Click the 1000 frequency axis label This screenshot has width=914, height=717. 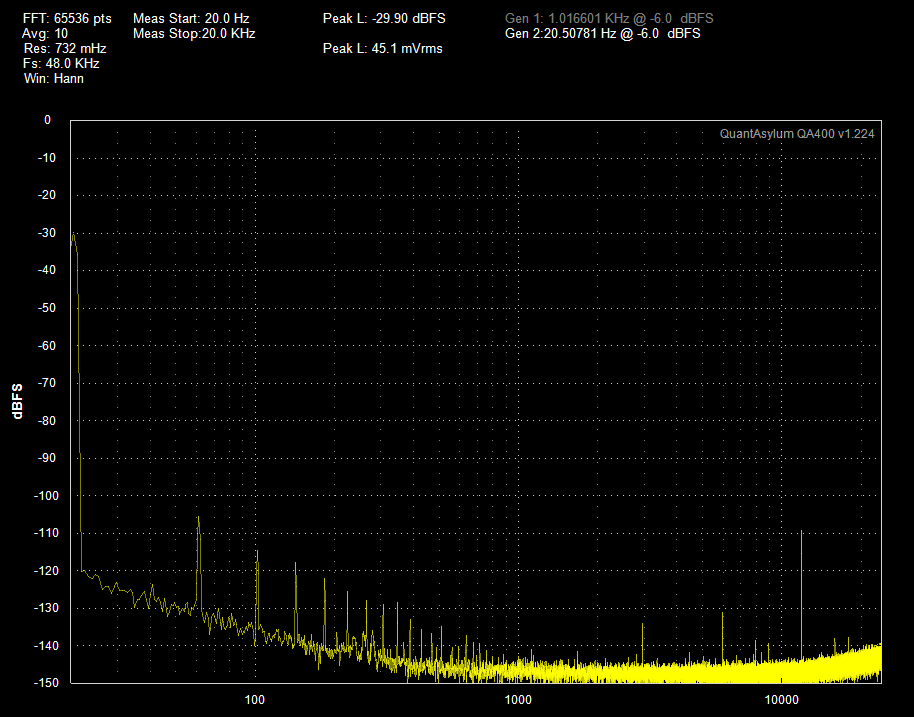tap(518, 700)
